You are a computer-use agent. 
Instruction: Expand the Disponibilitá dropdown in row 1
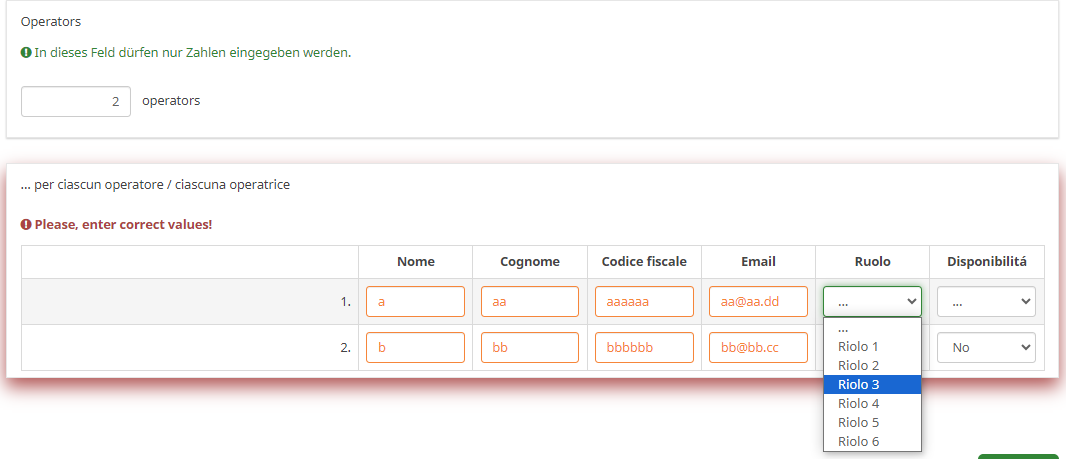(986, 302)
